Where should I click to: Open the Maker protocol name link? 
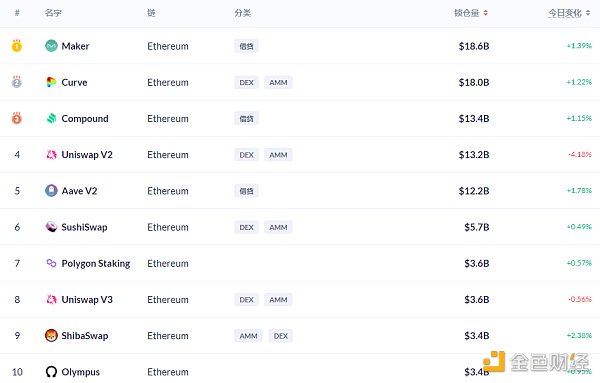pos(75,46)
